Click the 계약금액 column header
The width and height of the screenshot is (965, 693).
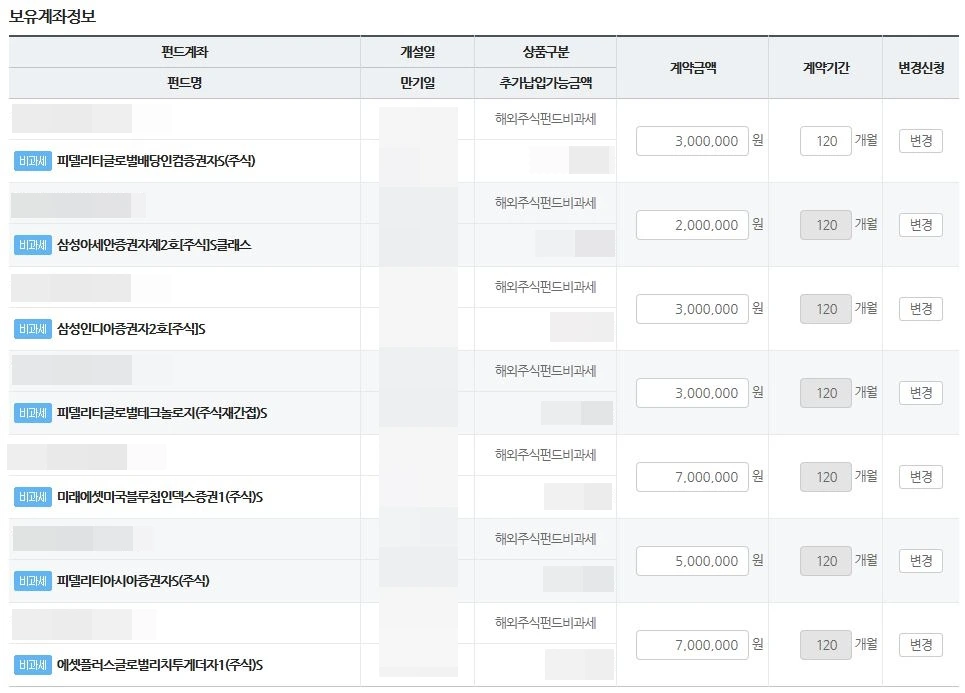(x=693, y=68)
